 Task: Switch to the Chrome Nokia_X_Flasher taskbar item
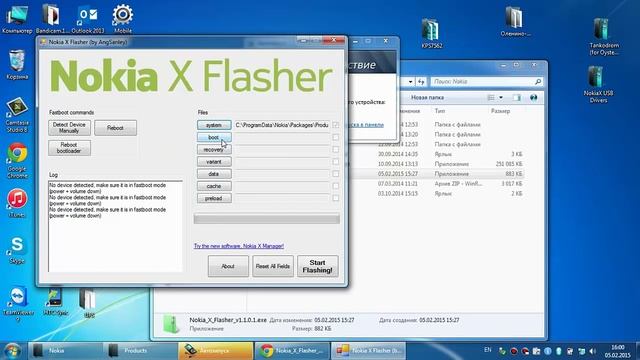291,351
